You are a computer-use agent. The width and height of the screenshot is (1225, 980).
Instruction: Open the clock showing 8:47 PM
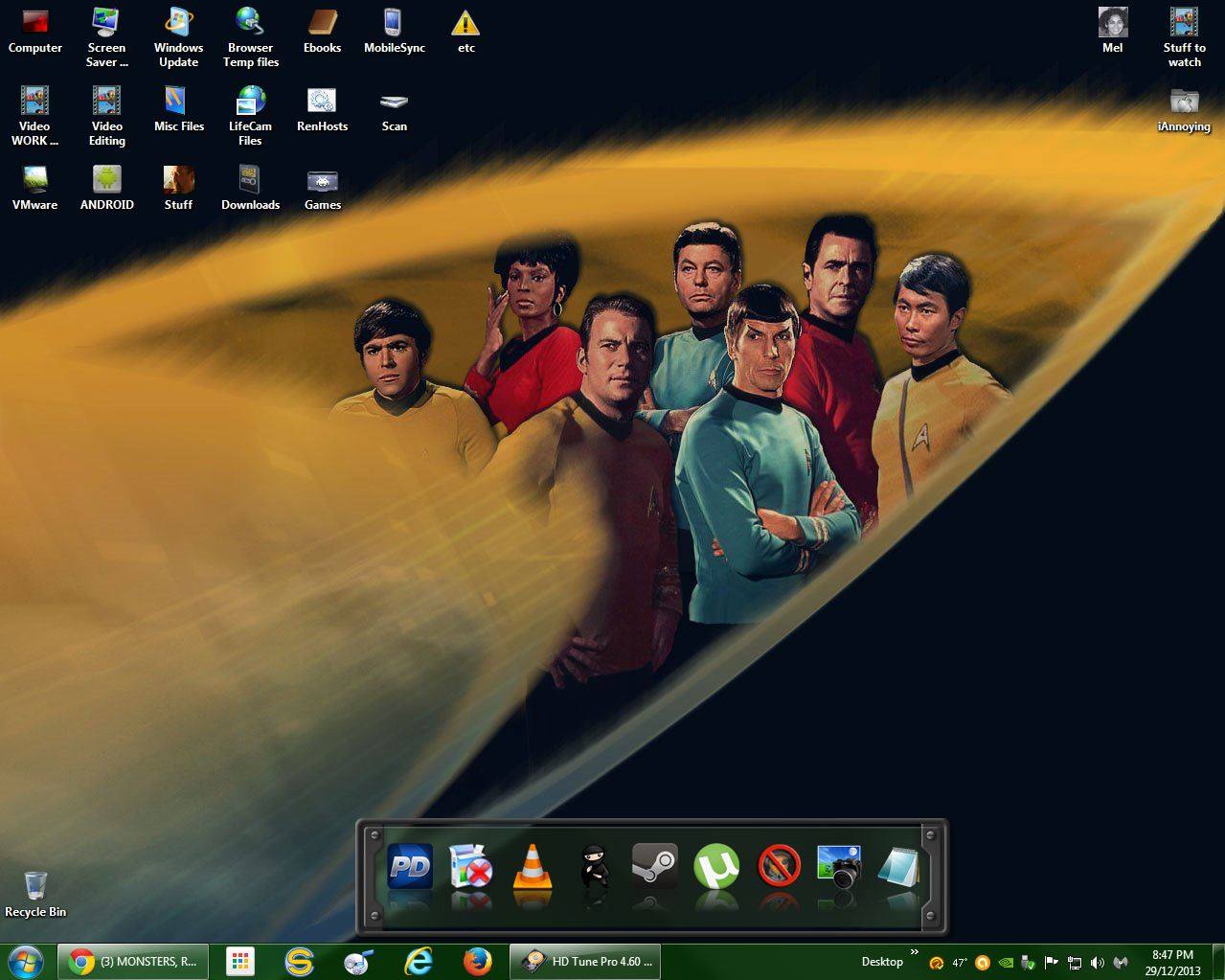pyautogui.click(x=1172, y=963)
